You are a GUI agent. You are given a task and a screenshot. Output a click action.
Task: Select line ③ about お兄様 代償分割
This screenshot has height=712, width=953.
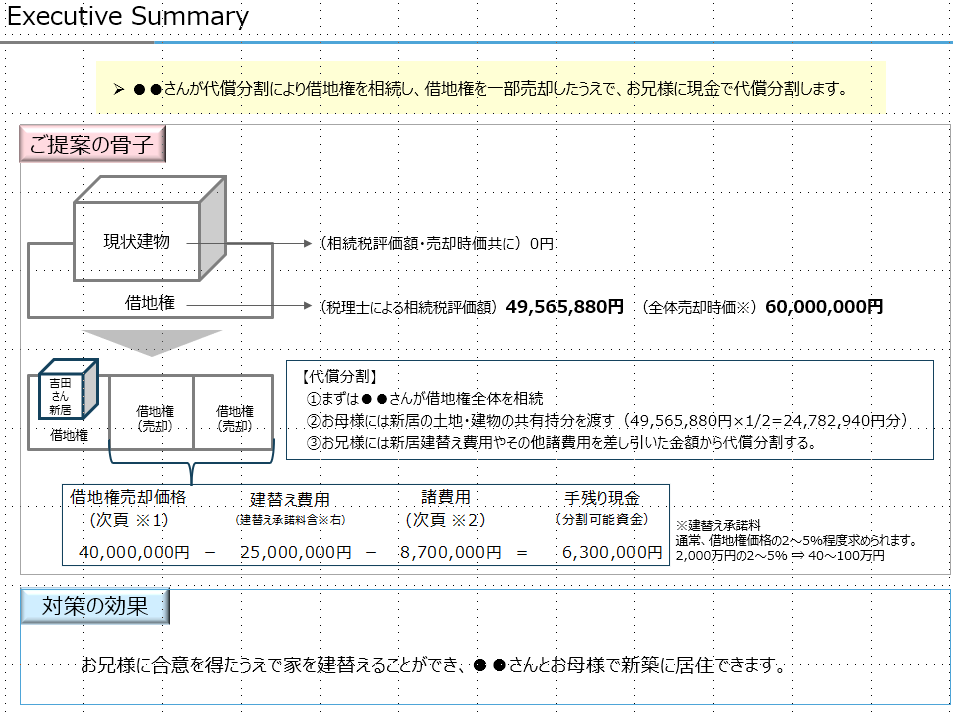coord(561,443)
